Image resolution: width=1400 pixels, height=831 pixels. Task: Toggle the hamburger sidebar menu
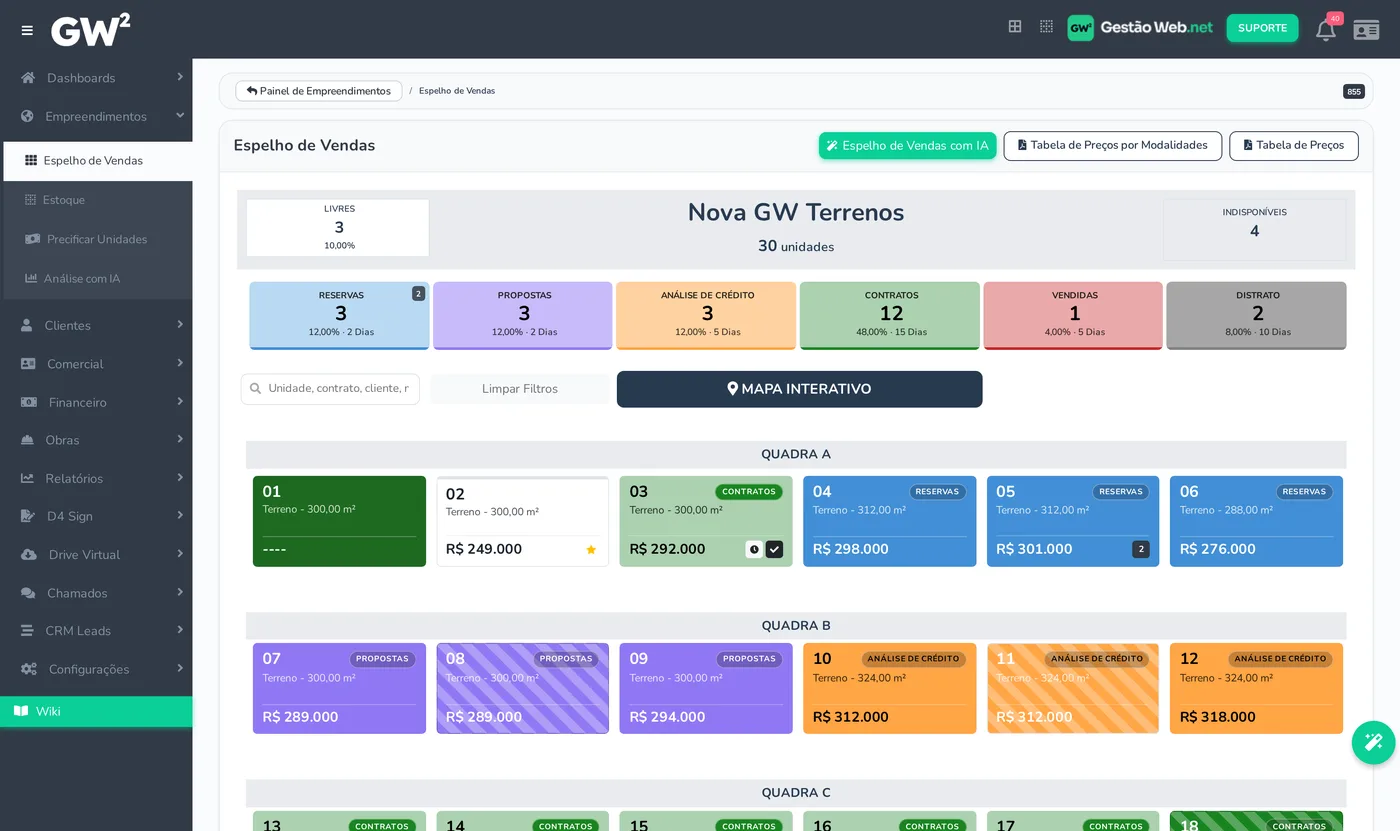pos(27,30)
